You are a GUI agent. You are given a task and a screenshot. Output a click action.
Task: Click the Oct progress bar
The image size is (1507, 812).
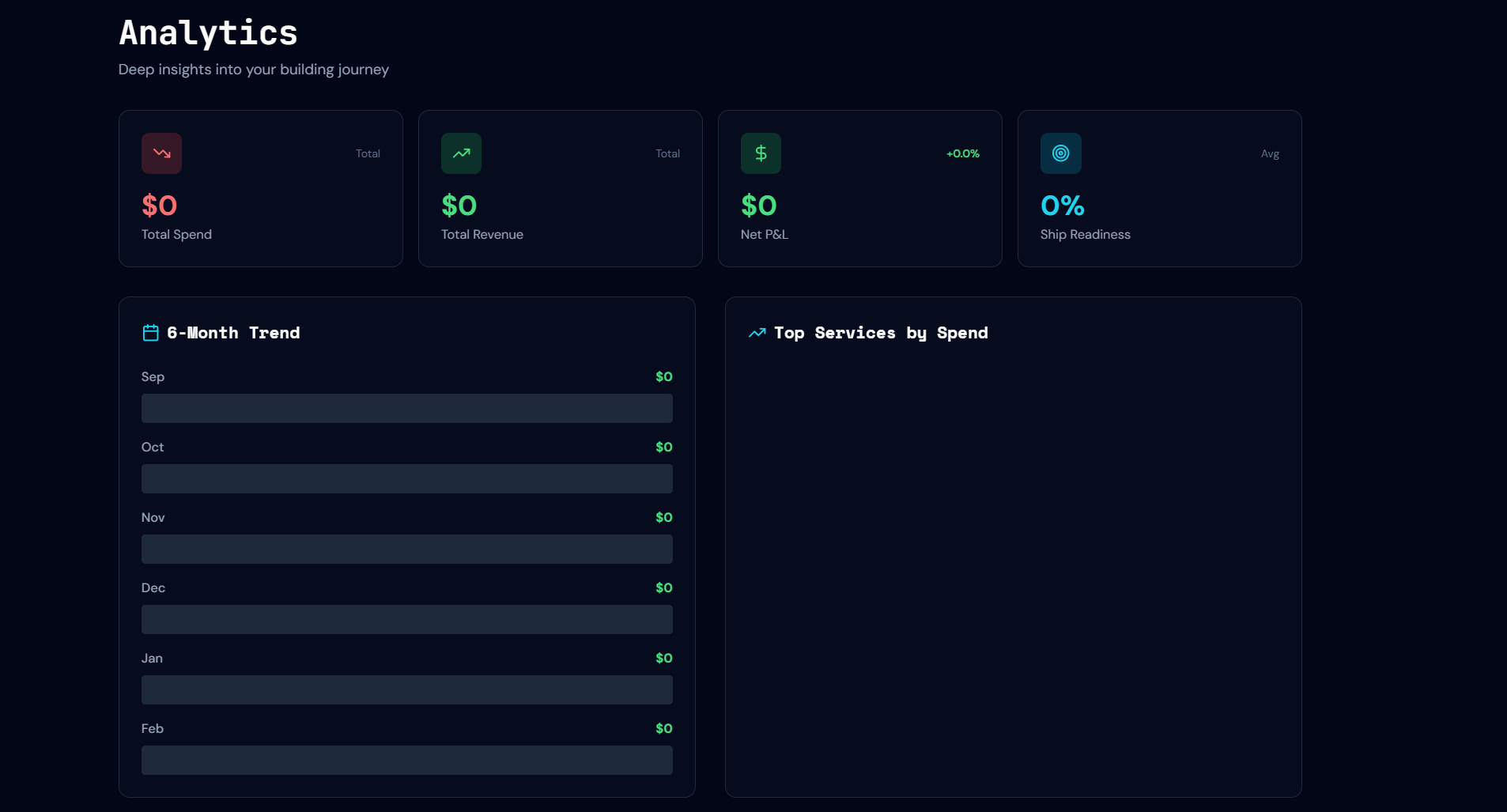(406, 478)
